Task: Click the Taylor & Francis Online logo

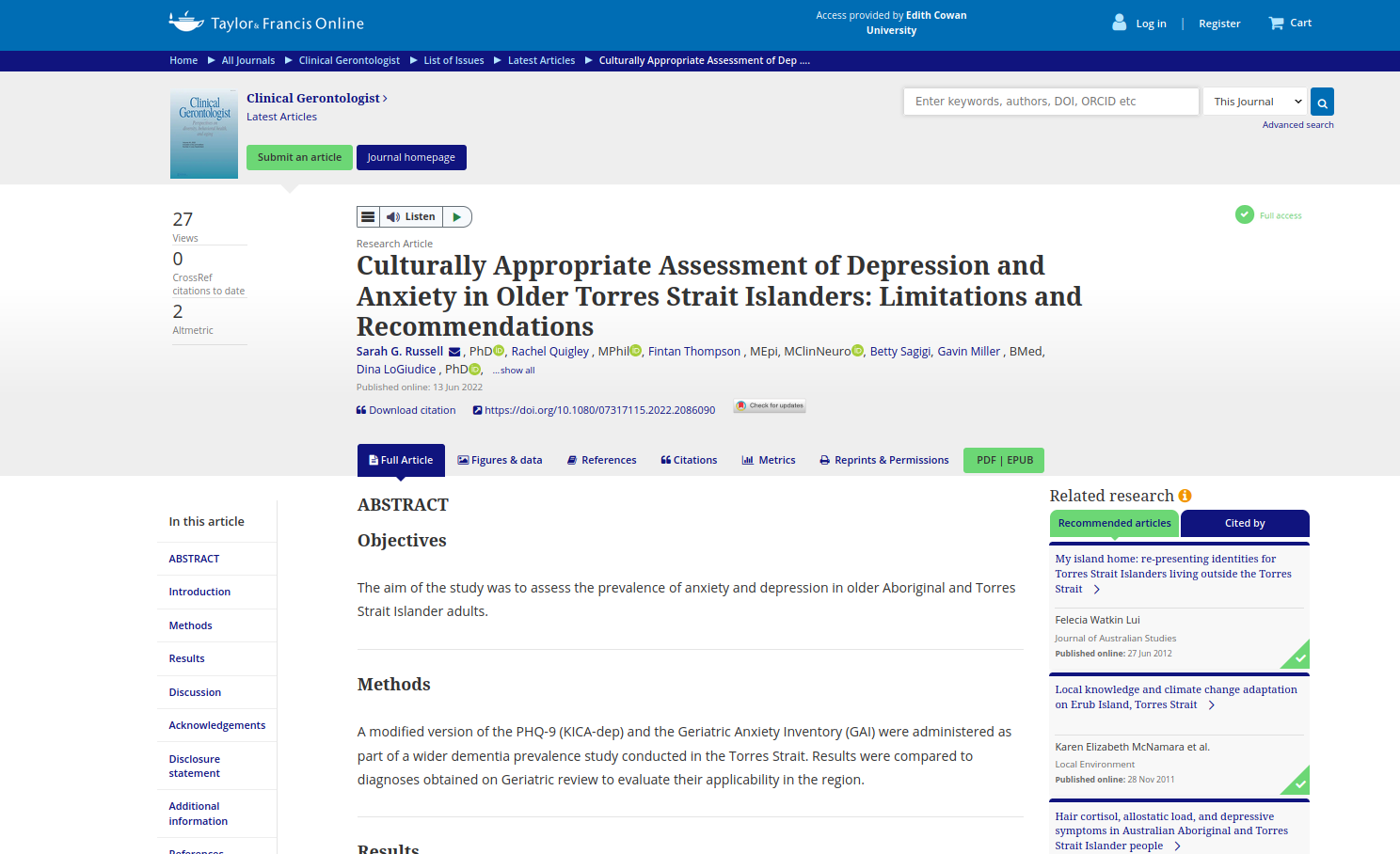Action: coord(266,23)
